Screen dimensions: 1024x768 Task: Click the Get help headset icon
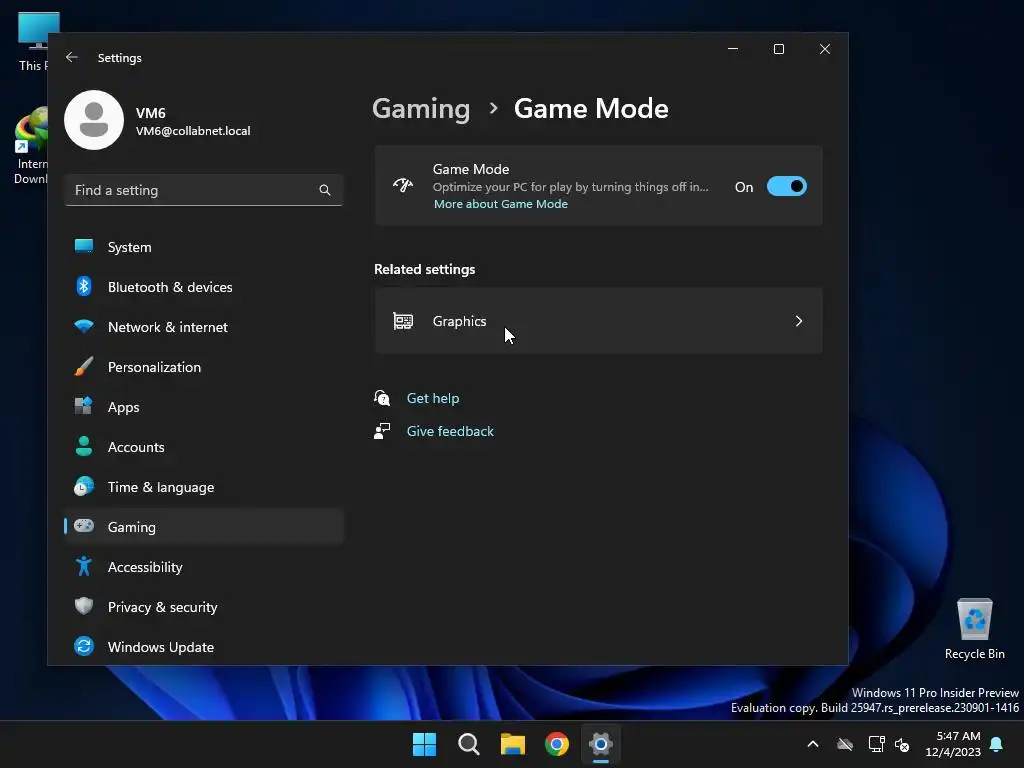(382, 398)
